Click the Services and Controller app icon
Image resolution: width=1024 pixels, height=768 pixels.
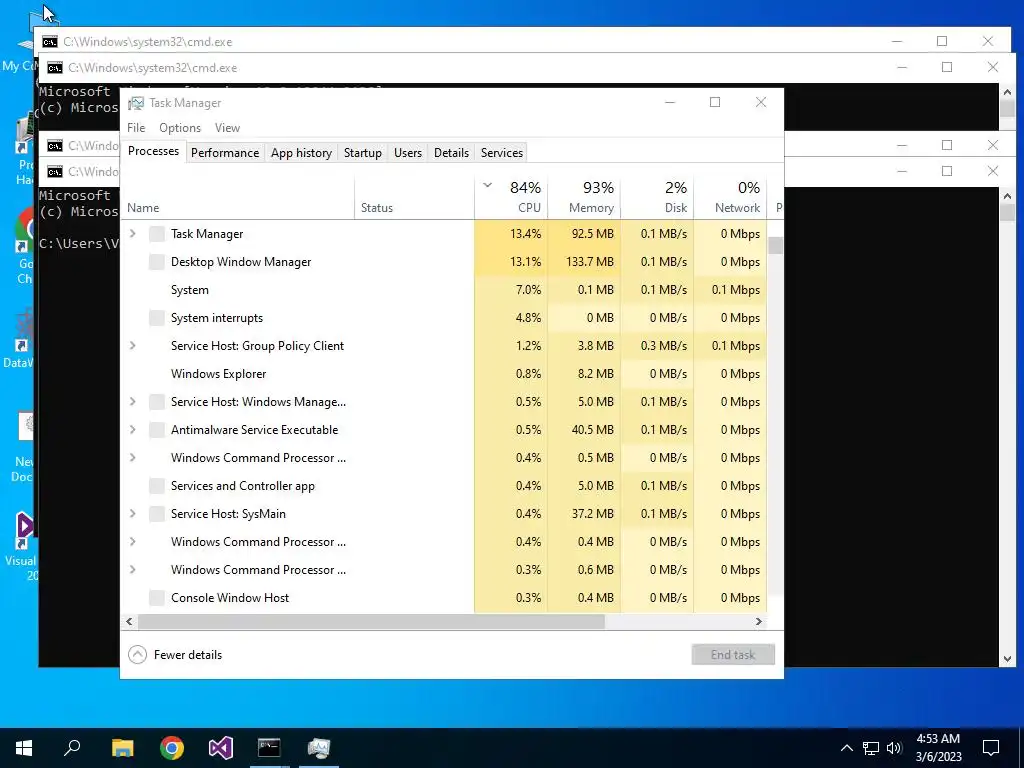(157, 486)
